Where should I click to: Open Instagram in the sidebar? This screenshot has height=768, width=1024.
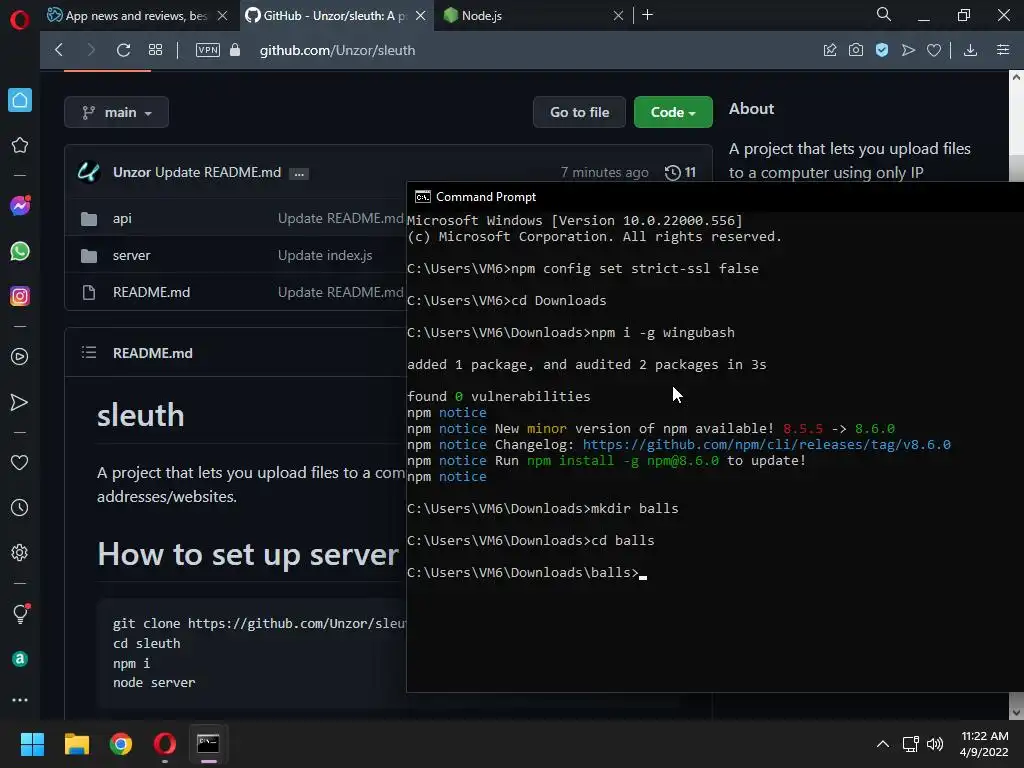[x=20, y=296]
